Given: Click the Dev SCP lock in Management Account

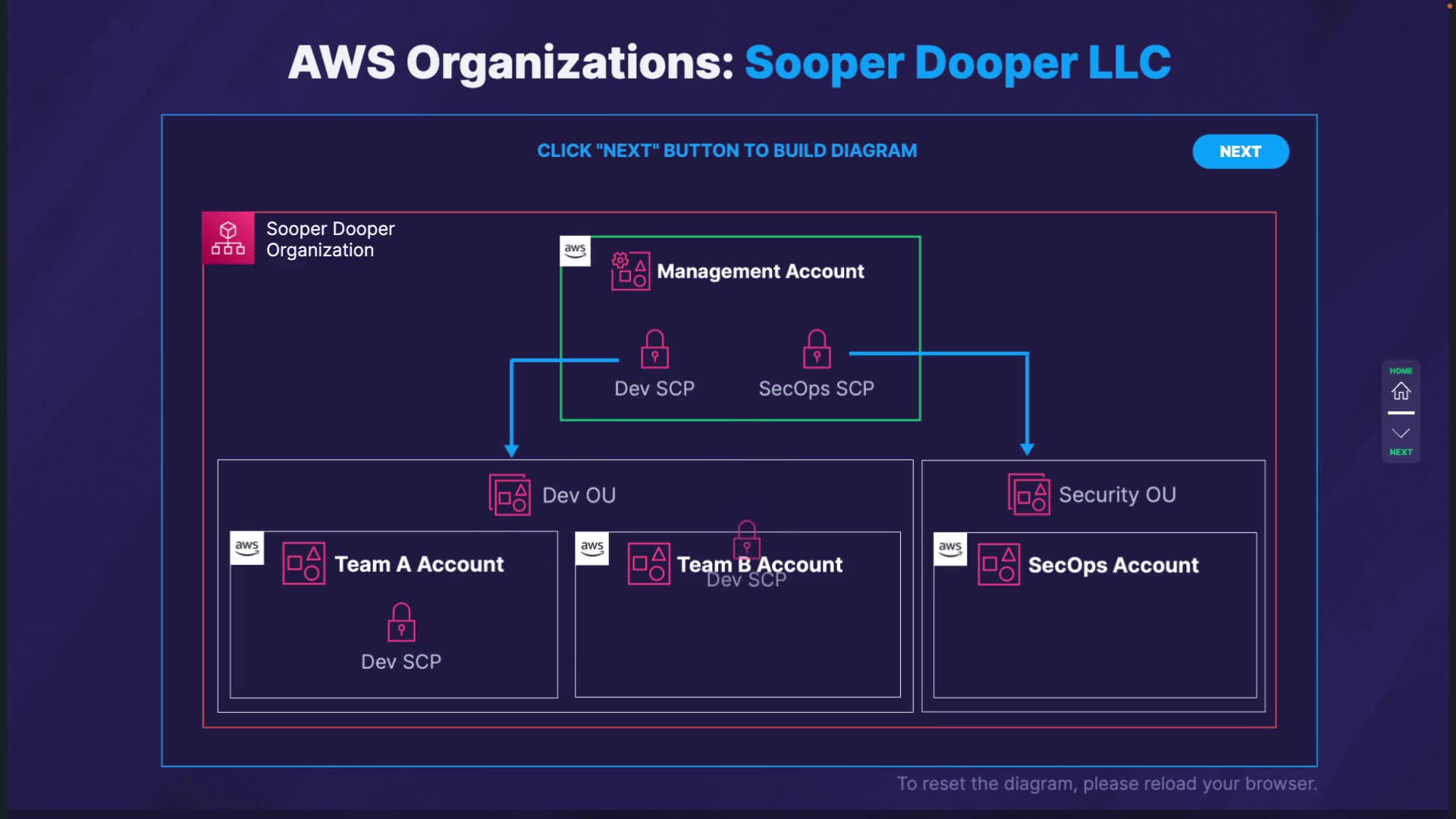Looking at the screenshot, I should [x=654, y=349].
